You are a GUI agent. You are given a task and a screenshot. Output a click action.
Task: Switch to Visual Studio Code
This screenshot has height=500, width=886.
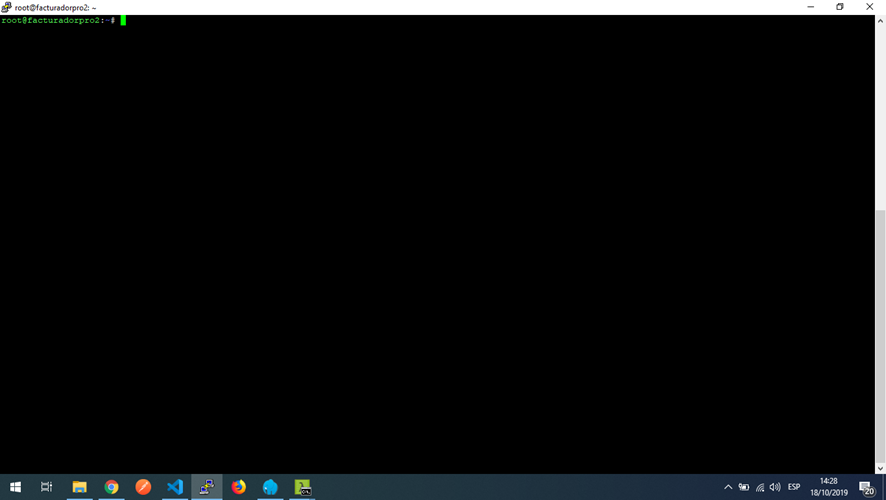coord(175,487)
